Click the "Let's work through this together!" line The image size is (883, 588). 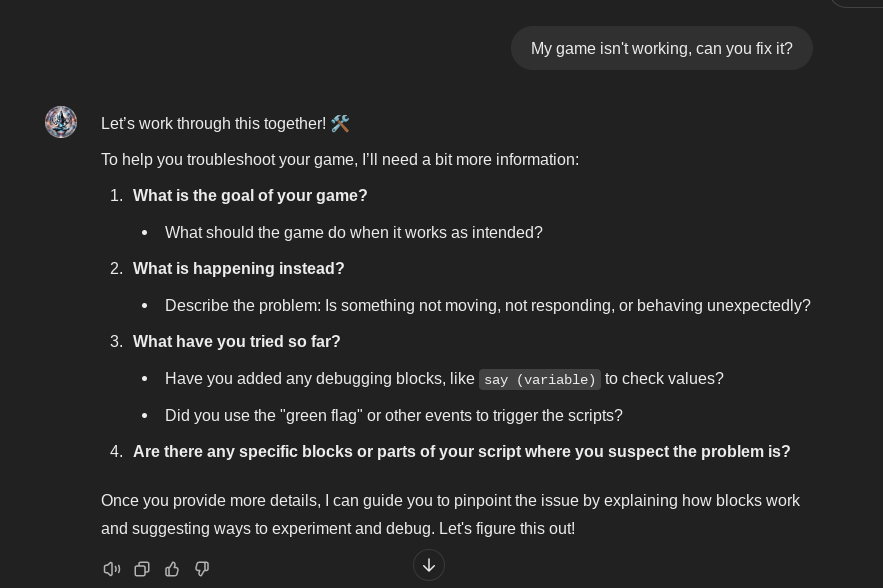click(x=213, y=124)
